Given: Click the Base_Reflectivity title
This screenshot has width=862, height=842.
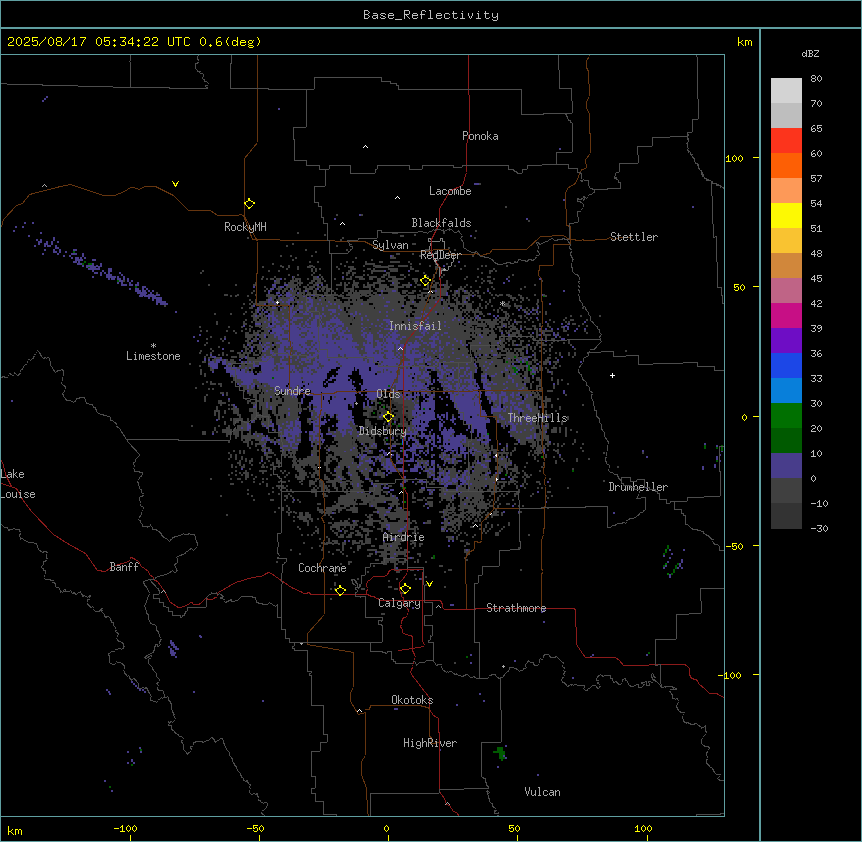Looking at the screenshot, I should pyautogui.click(x=431, y=15).
